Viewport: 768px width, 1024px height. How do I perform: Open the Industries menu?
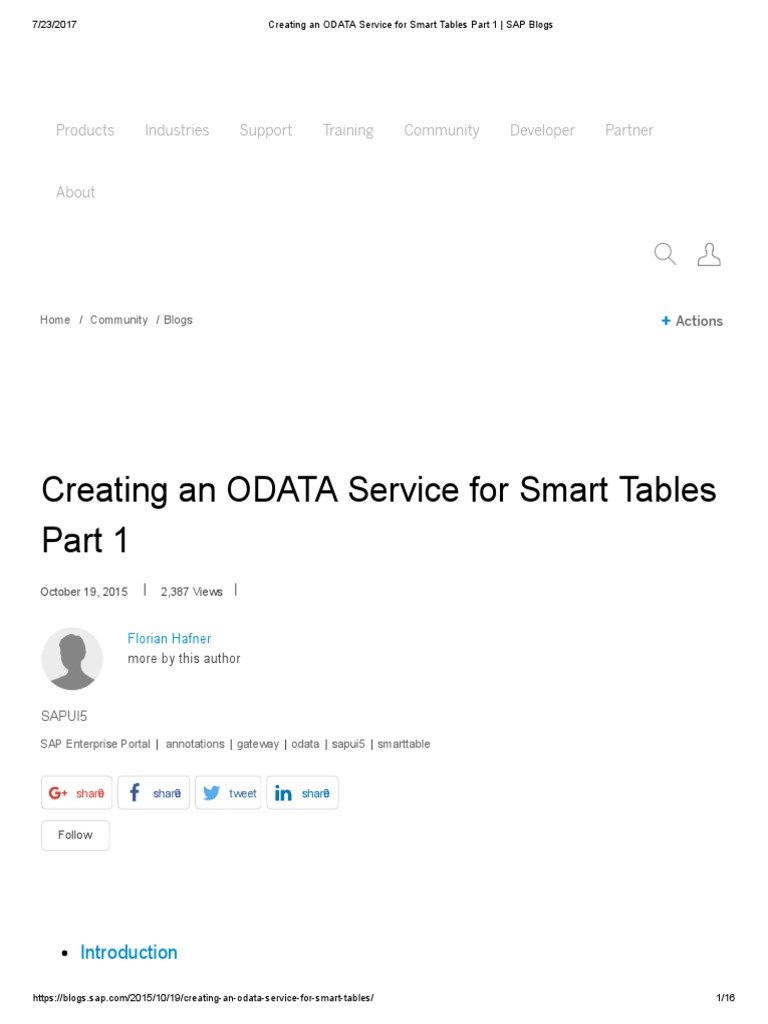pos(177,130)
